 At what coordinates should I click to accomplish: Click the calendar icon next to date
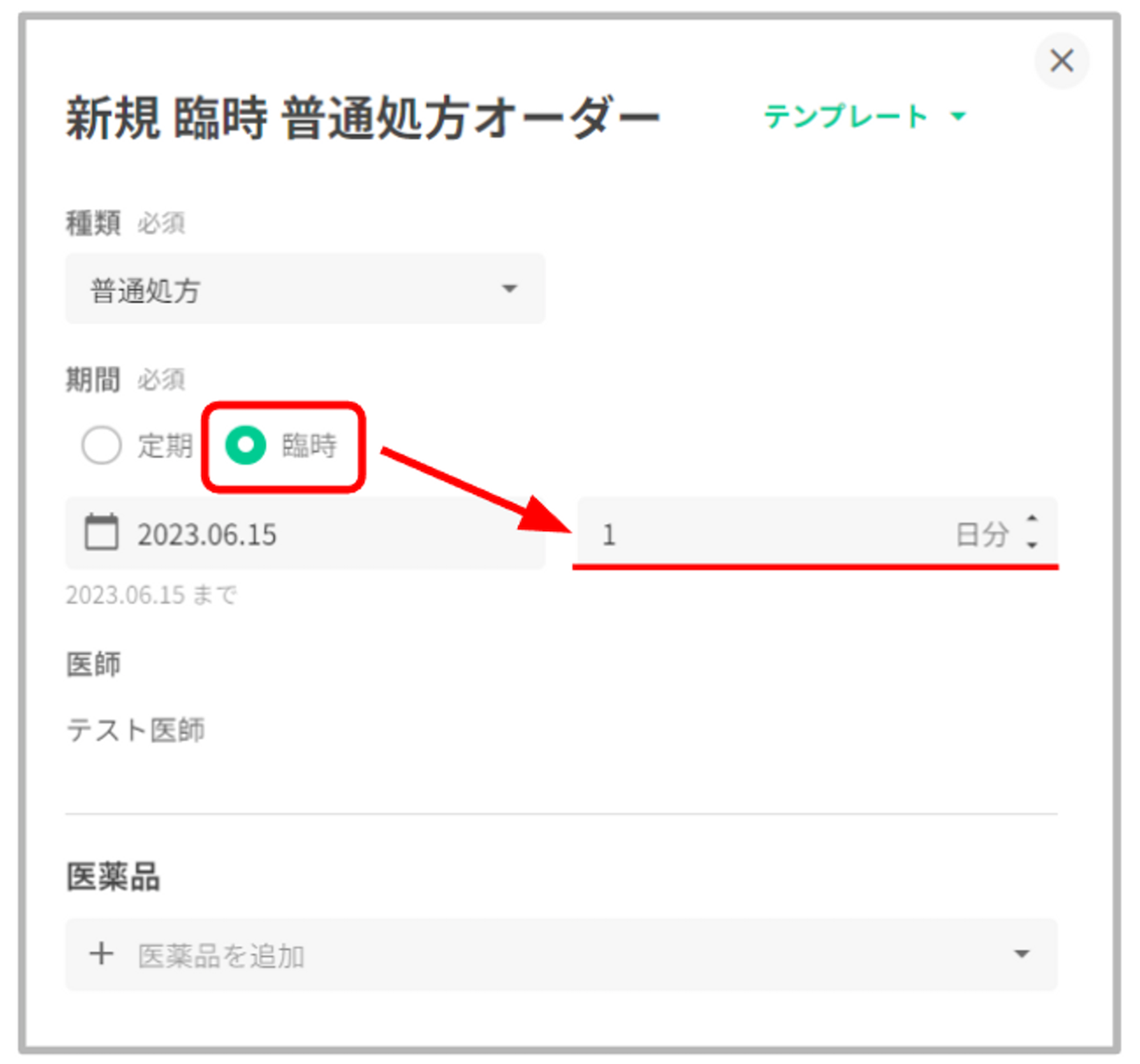[x=101, y=533]
